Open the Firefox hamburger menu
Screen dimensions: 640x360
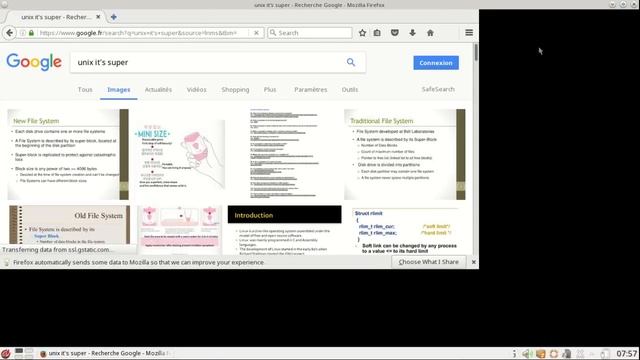(469, 33)
